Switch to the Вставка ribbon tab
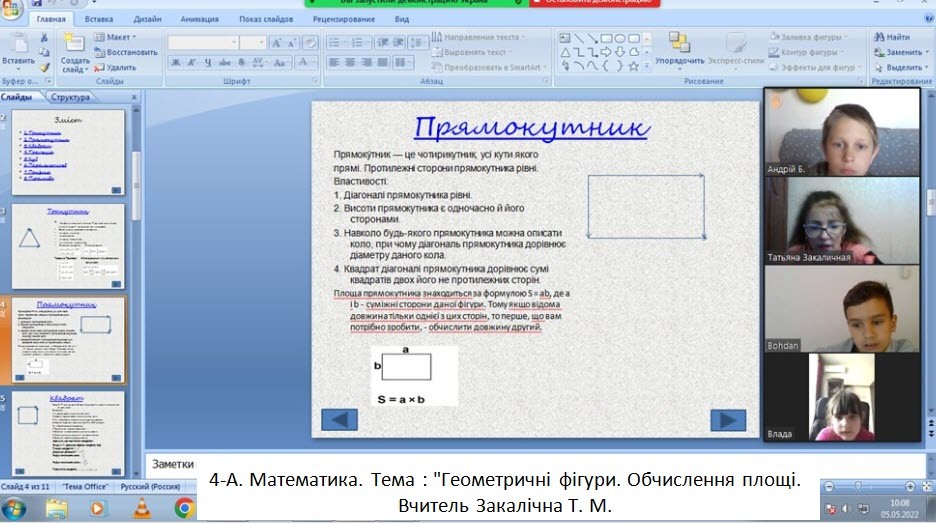This screenshot has width=936, height=523. [x=98, y=18]
